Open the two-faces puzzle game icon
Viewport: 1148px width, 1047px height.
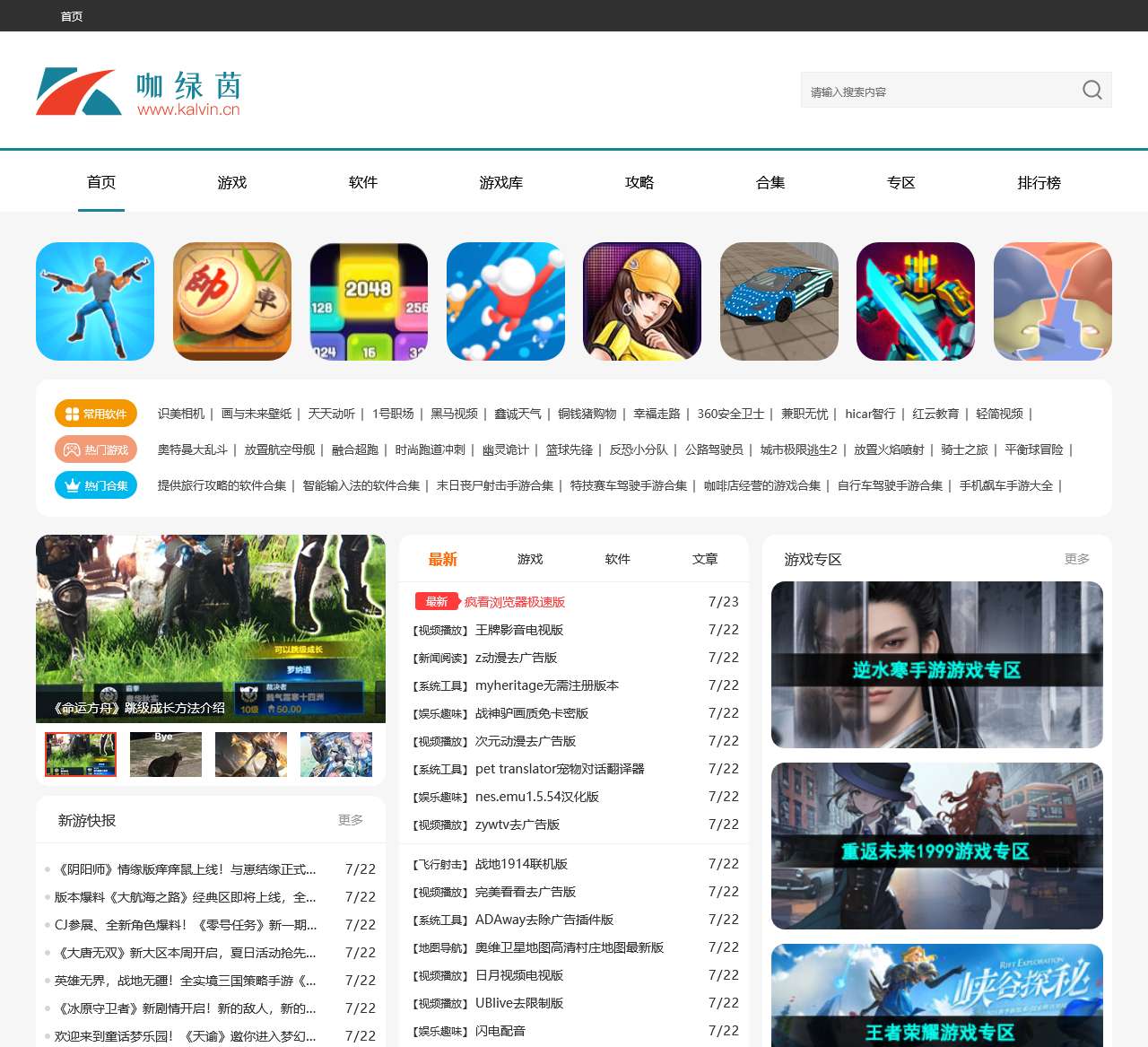1053,301
